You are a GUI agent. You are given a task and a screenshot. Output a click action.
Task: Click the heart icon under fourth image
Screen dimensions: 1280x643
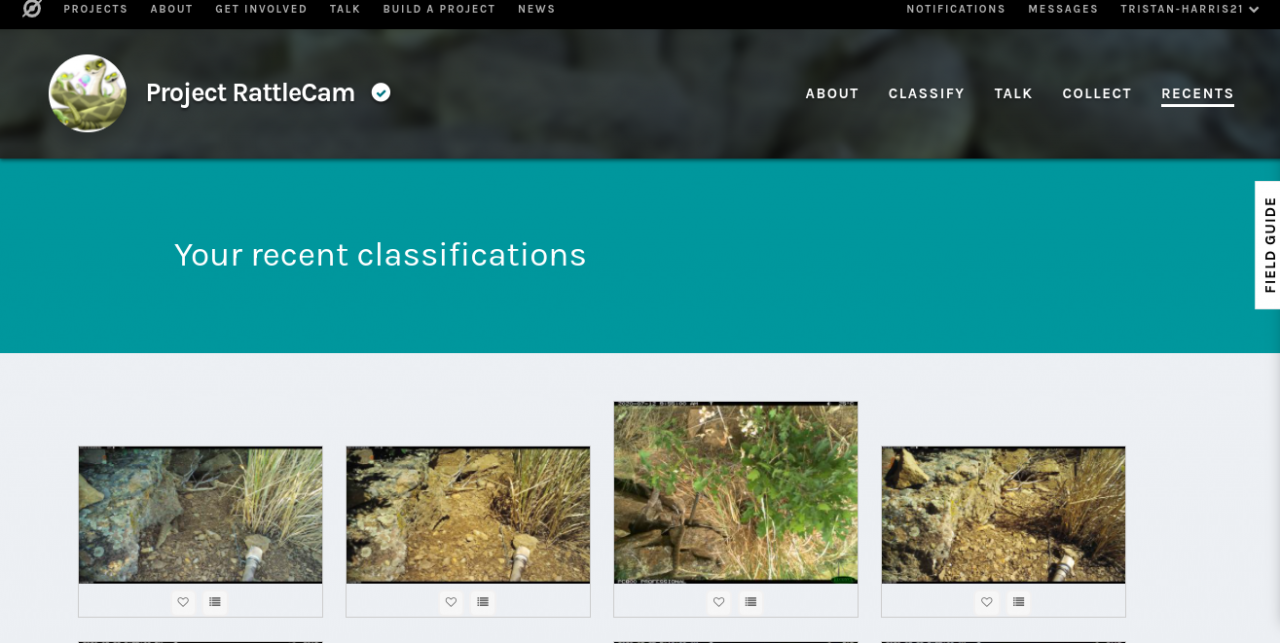(x=986, y=602)
